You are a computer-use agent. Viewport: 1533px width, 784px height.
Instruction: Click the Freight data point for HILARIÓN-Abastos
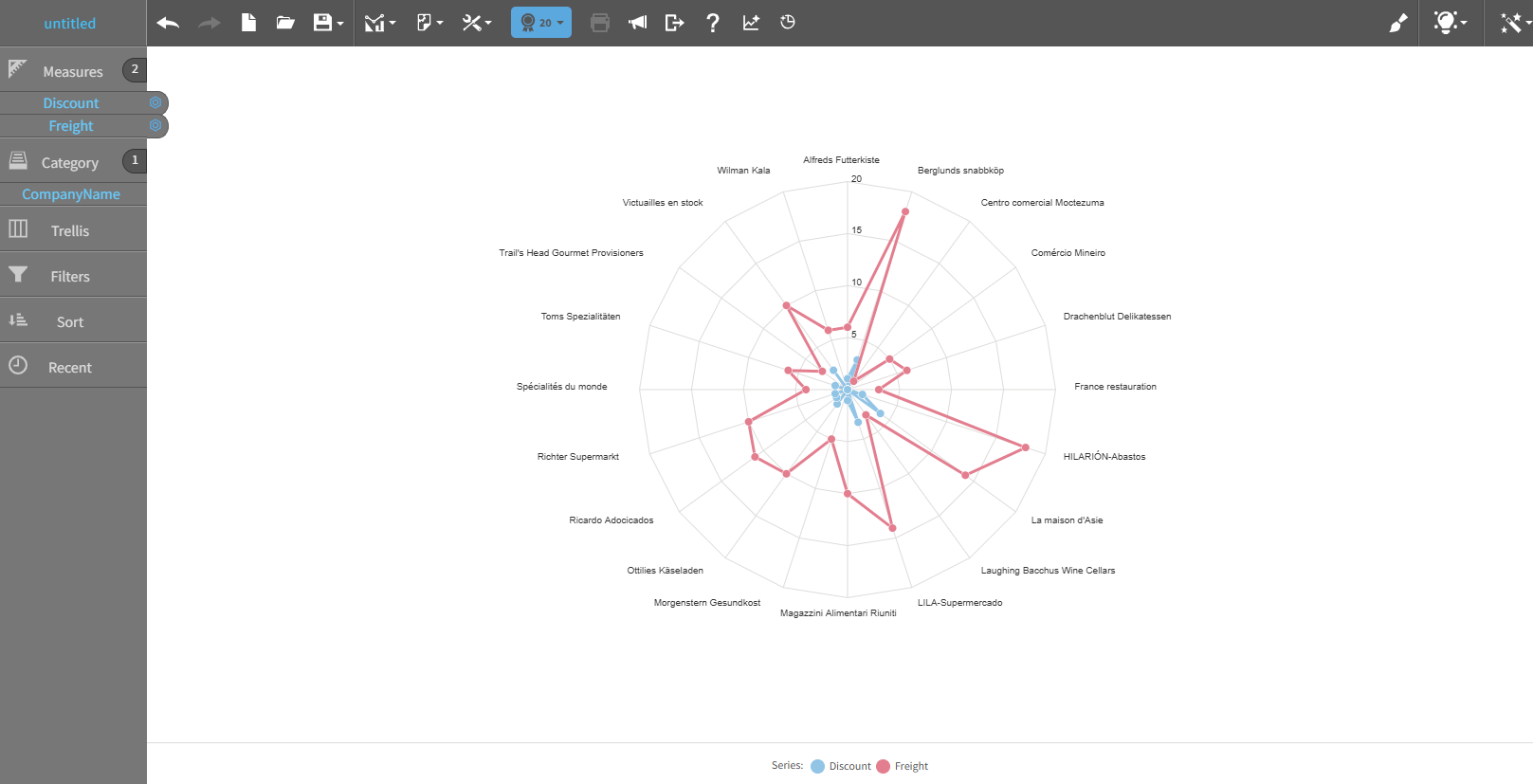[x=1026, y=447]
